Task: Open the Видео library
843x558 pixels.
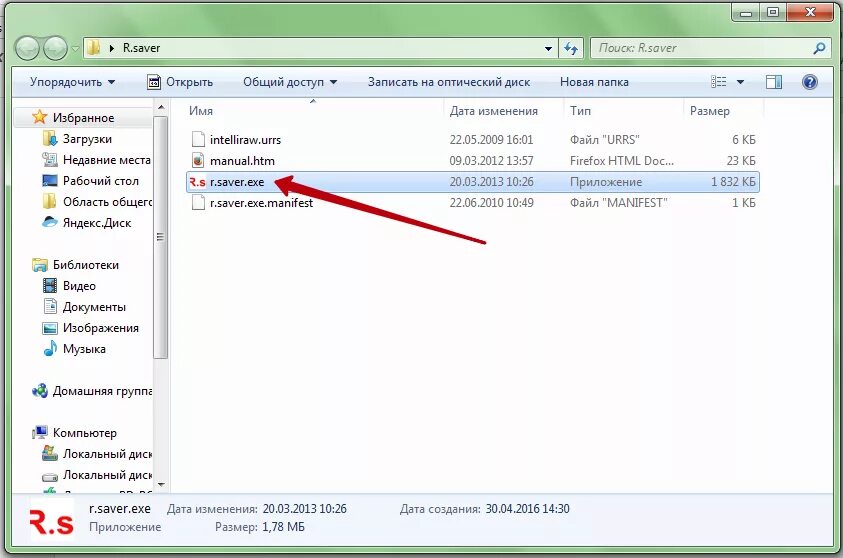Action: tap(79, 286)
